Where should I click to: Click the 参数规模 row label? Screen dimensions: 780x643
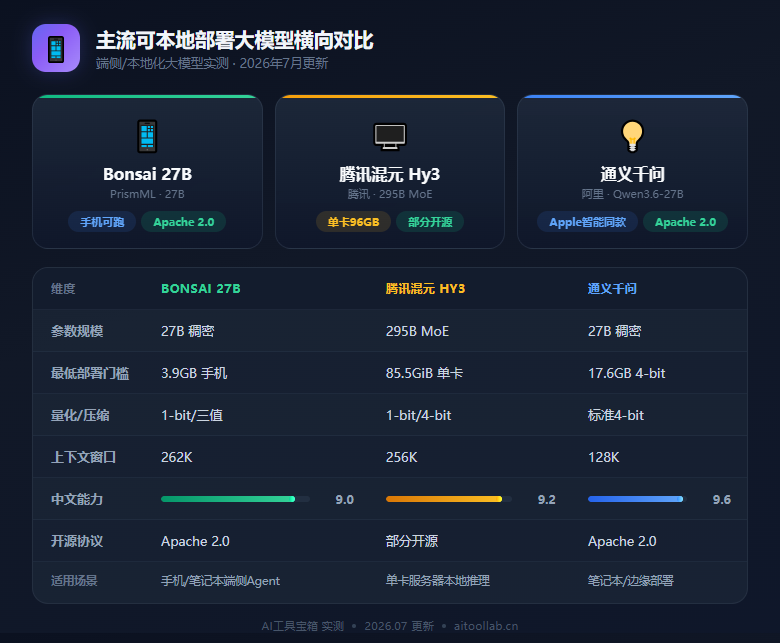point(77,331)
